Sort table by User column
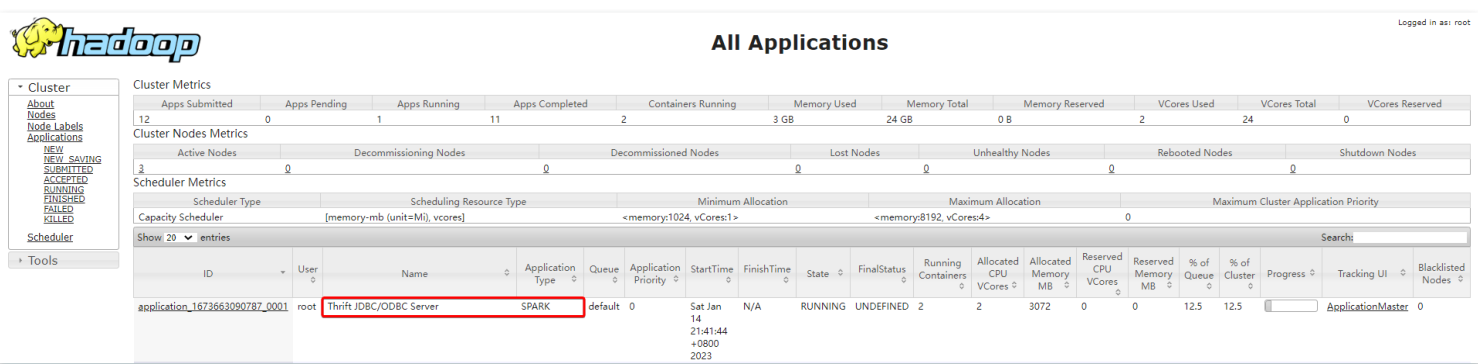The image size is (1478, 364). [307, 273]
